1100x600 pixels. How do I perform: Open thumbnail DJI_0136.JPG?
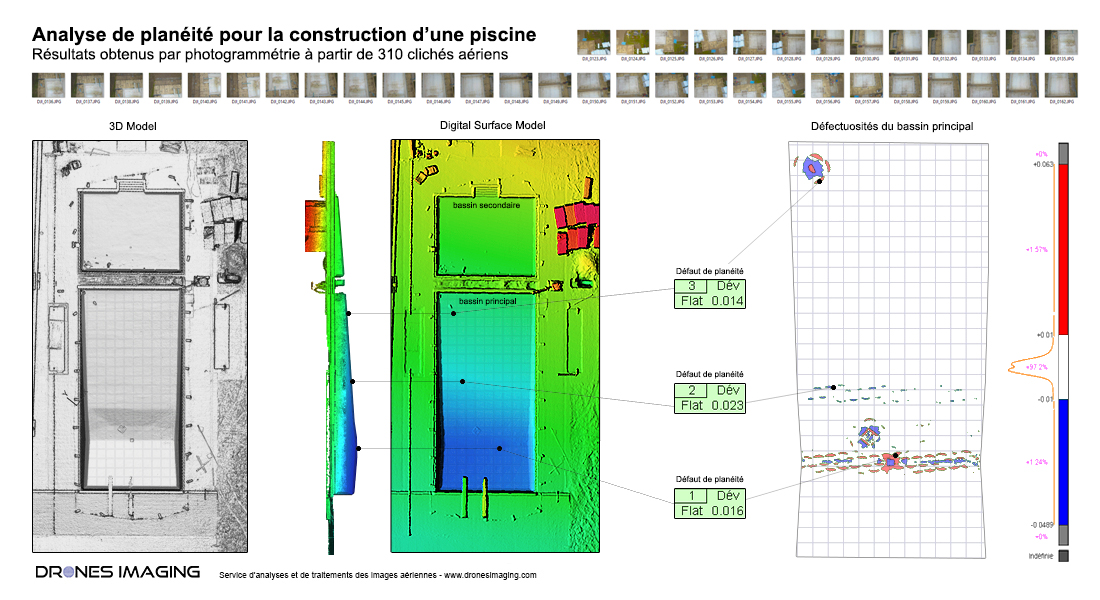(x=48, y=85)
